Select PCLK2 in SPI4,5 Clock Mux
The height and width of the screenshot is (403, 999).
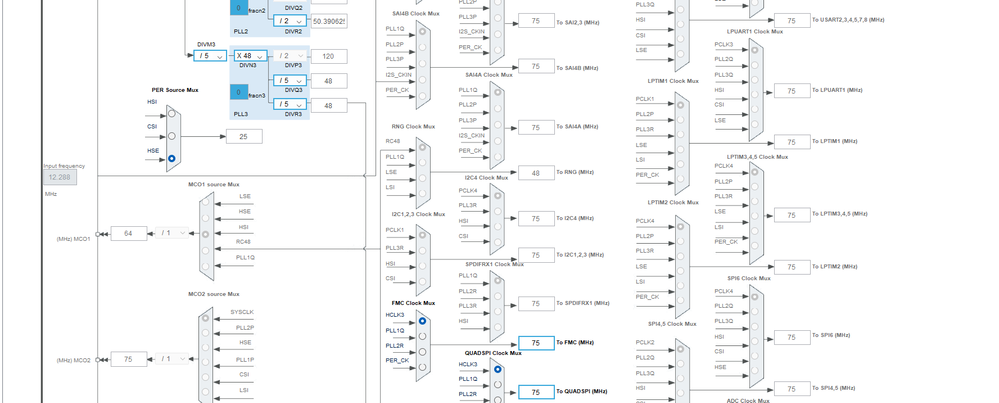coord(682,348)
